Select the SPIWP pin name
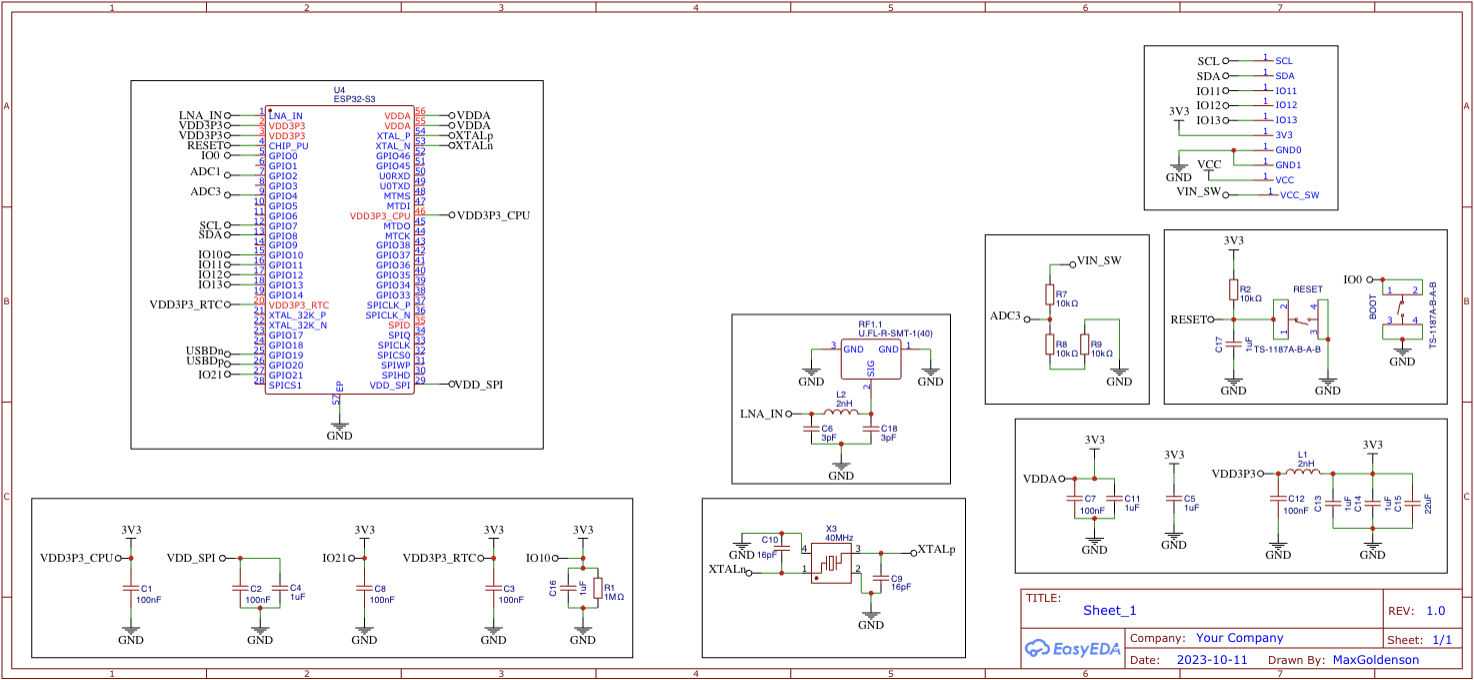1474x680 pixels. click(395, 365)
